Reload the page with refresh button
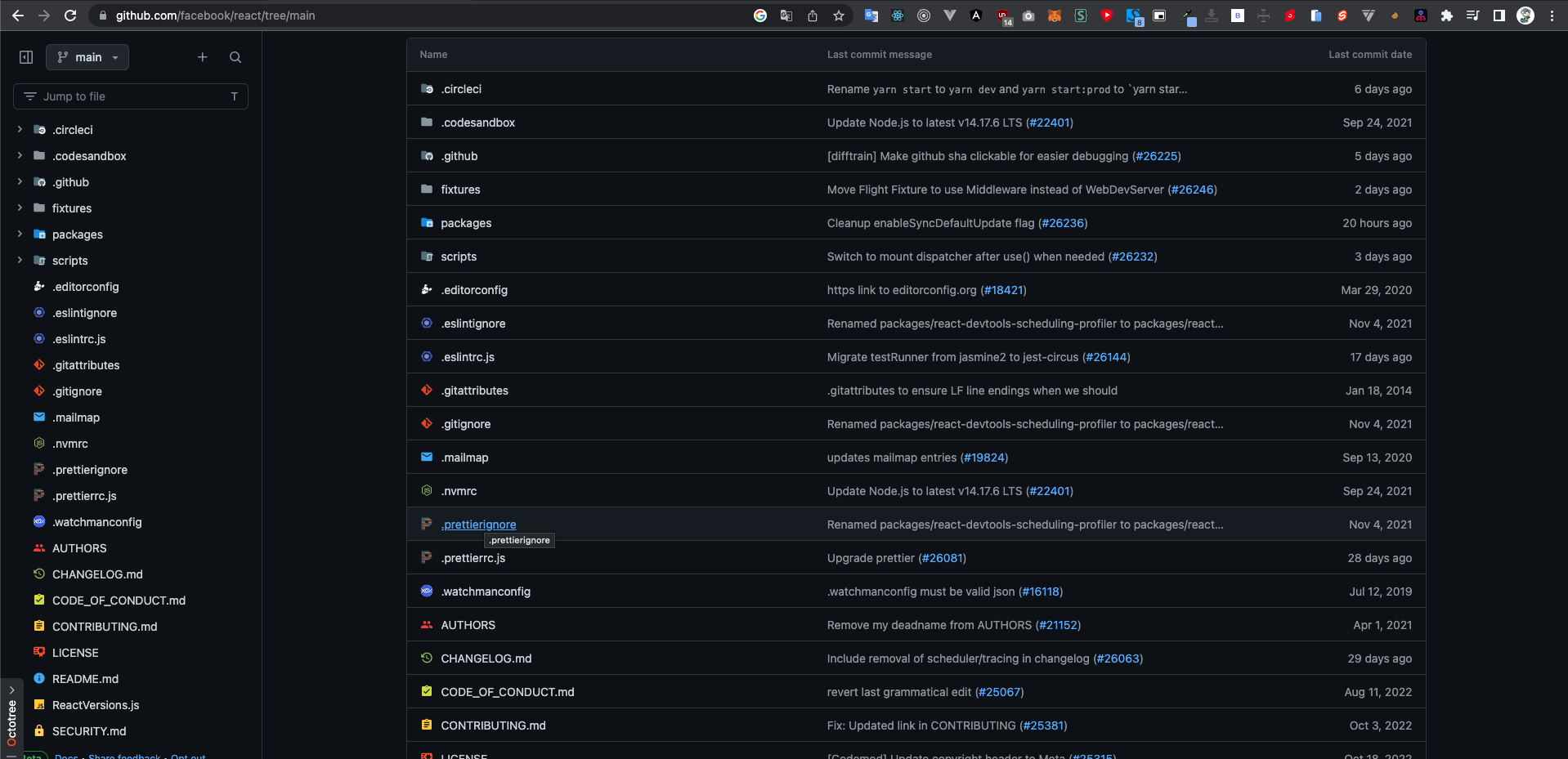Image resolution: width=1568 pixels, height=759 pixels. [x=70, y=16]
